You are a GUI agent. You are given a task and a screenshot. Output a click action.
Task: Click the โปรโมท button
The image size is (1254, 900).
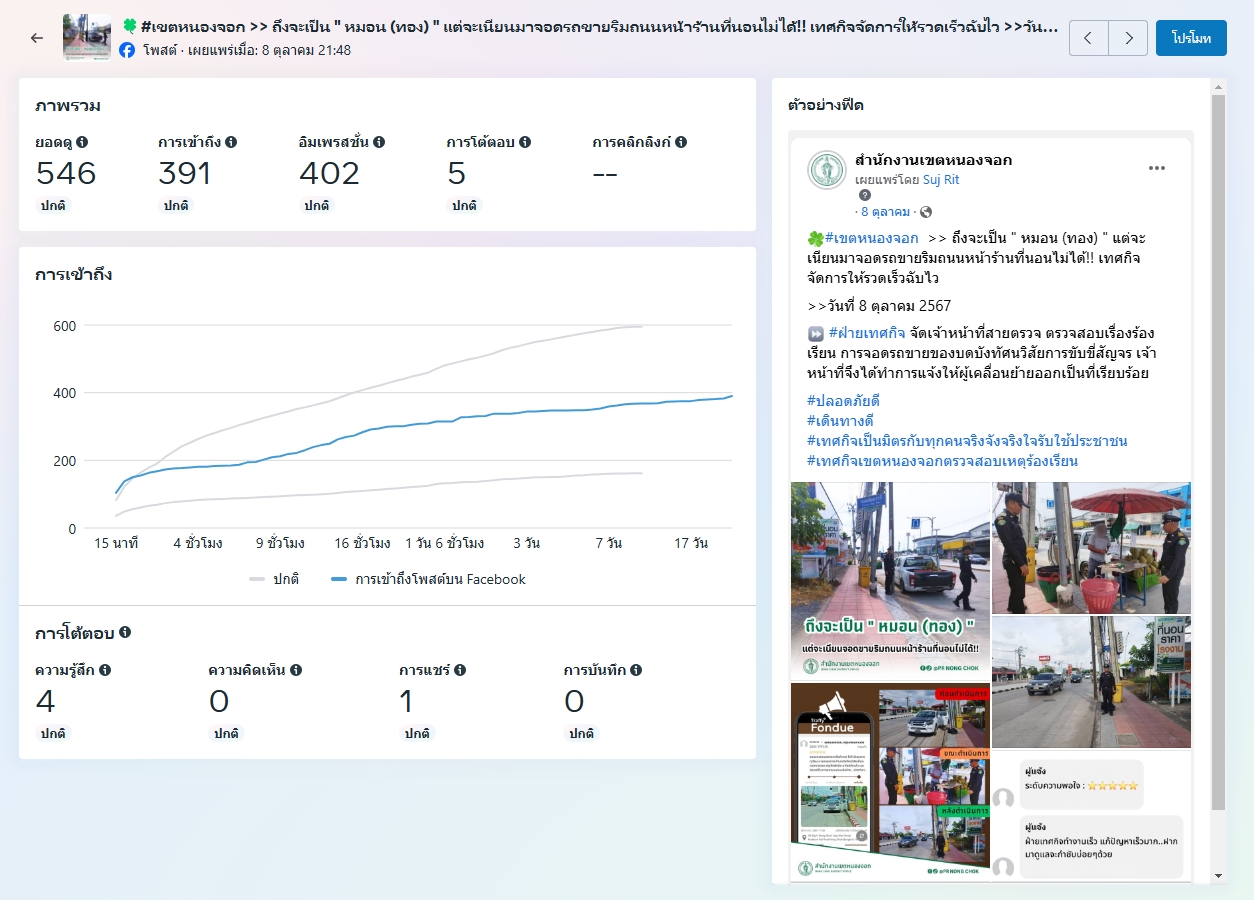click(x=1191, y=38)
